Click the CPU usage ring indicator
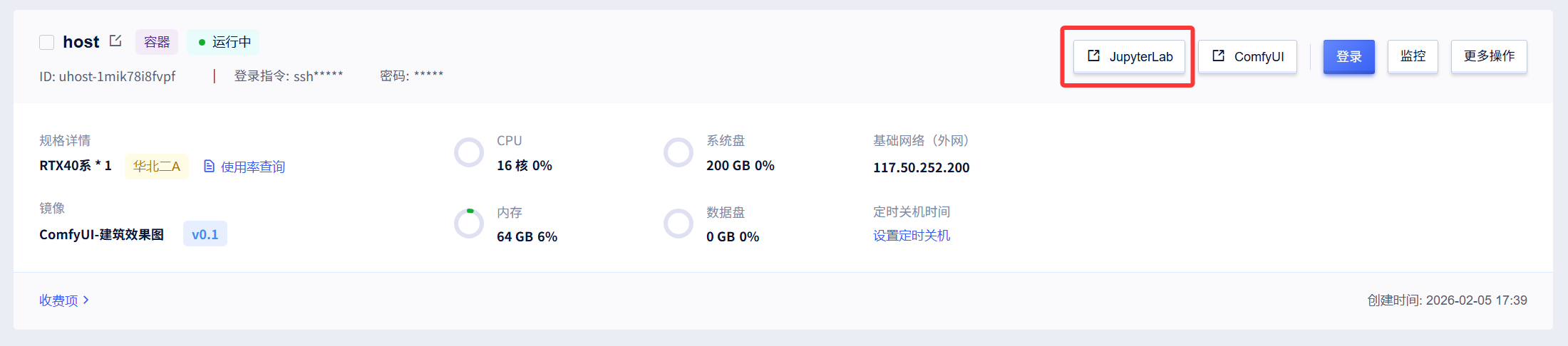 [x=469, y=152]
